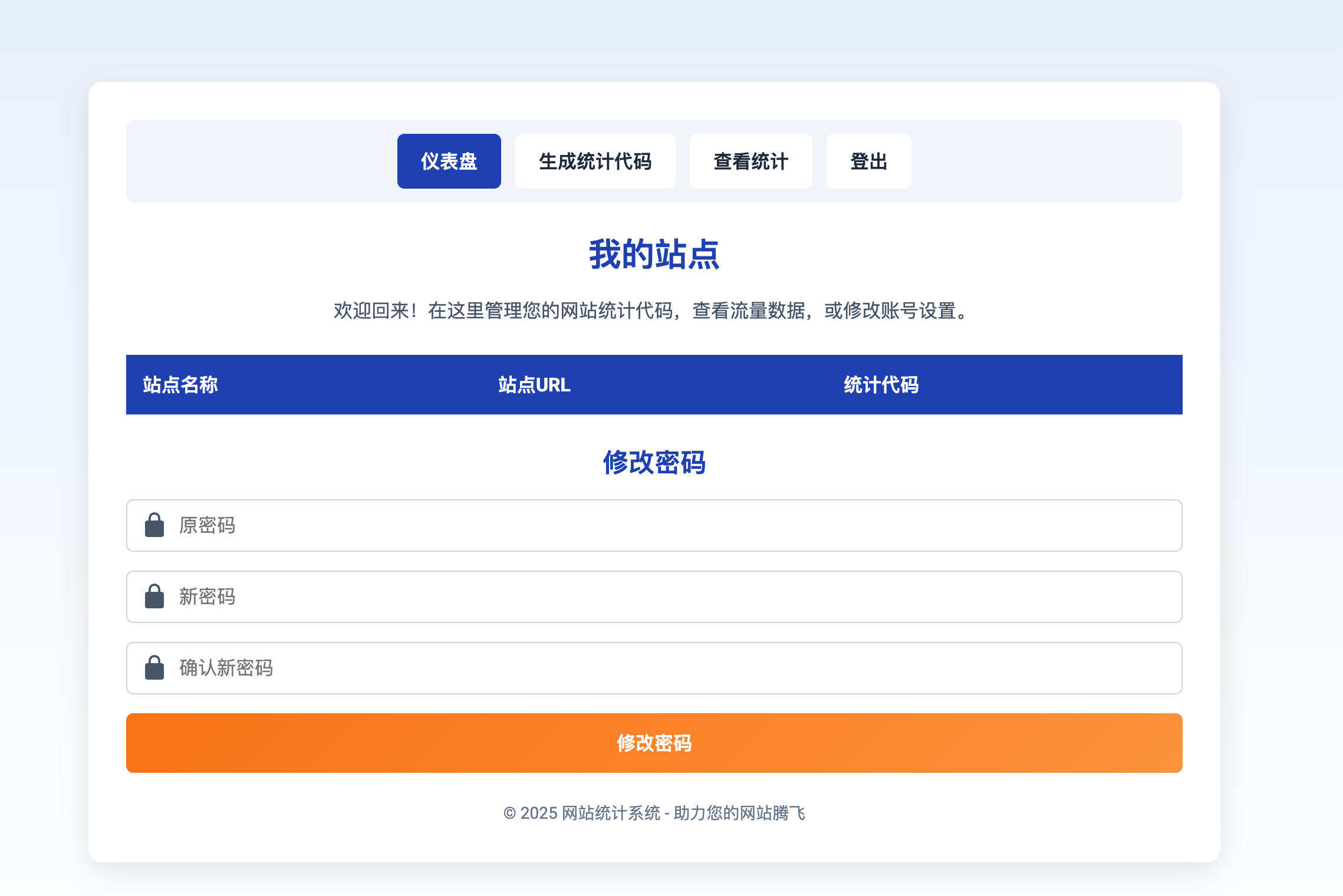Click the lock icon beside 原密码 field
Viewport: 1343px width, 896px height.
click(x=154, y=525)
